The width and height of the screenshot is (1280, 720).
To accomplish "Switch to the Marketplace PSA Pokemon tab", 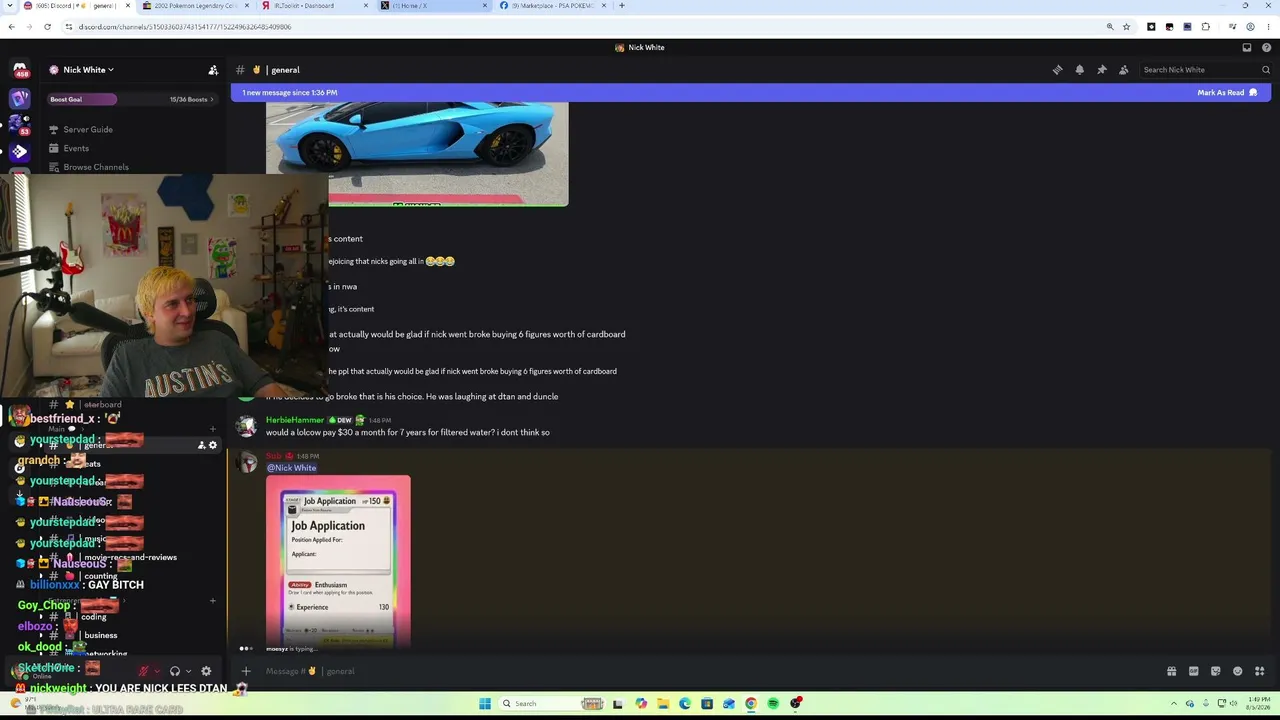I will (x=551, y=6).
